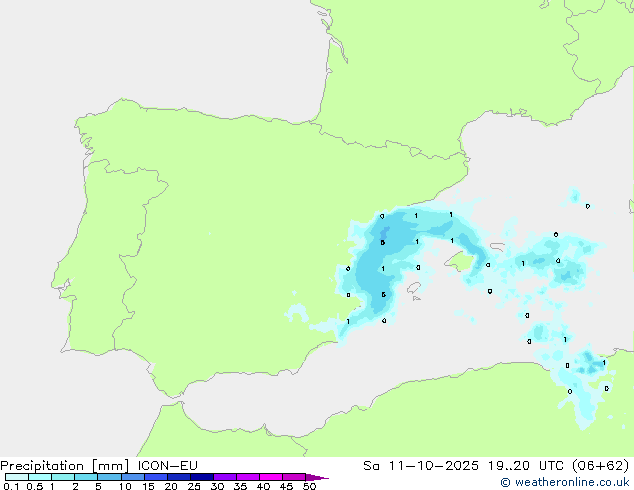The height and width of the screenshot is (490, 634).
Task: Click the '45' legend scale label
Action: (x=286, y=486)
